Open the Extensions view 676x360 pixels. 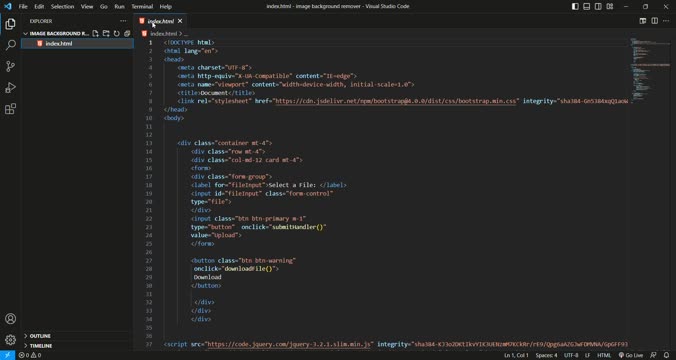pos(10,109)
